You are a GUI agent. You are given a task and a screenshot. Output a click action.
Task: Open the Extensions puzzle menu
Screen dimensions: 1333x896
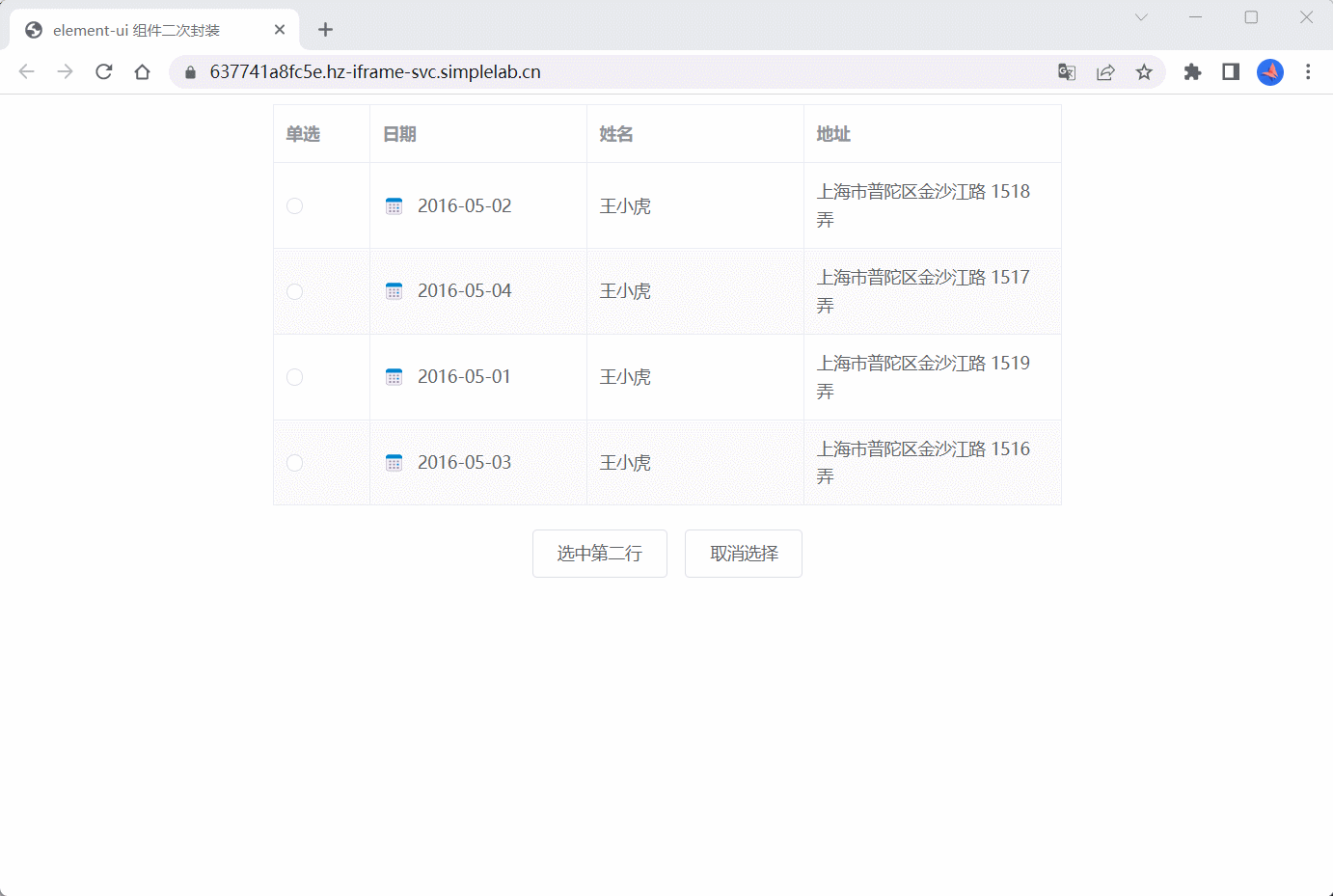point(1192,72)
